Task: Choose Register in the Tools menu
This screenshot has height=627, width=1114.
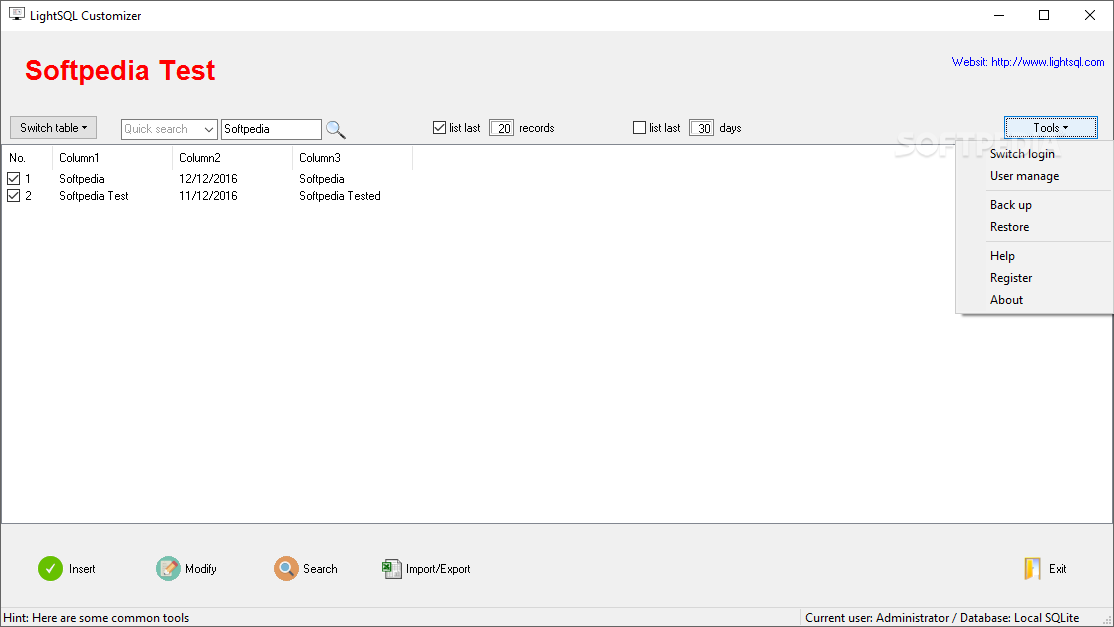Action: (x=1010, y=278)
